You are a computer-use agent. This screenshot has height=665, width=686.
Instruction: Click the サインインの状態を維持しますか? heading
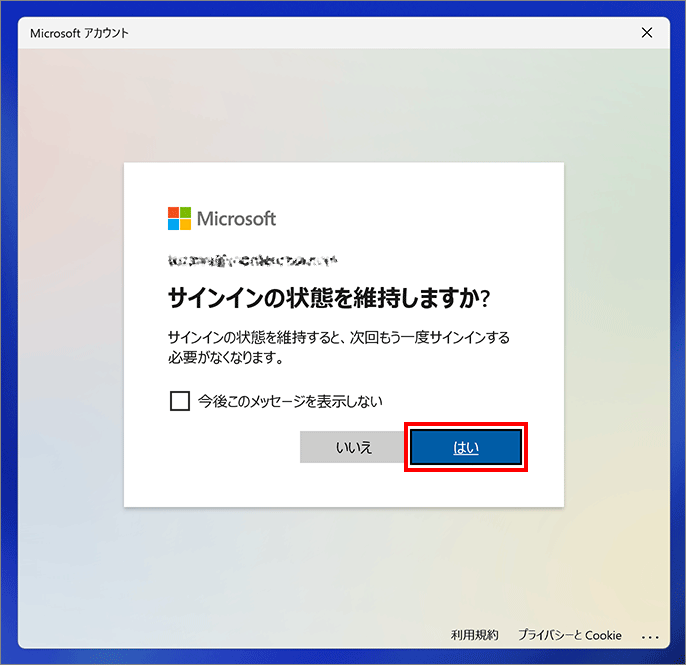[329, 298]
